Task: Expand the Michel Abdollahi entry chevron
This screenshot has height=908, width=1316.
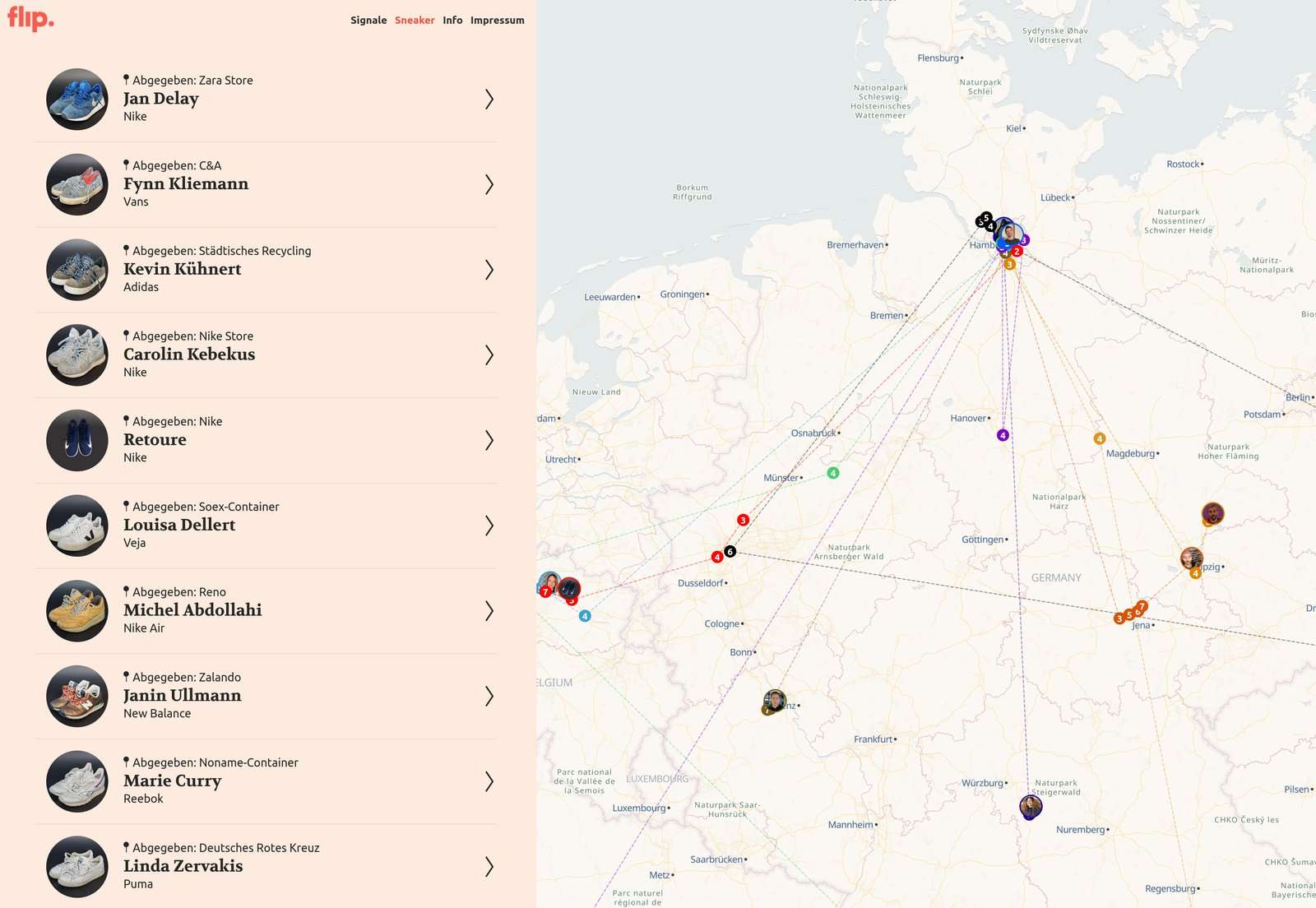Action: point(489,611)
